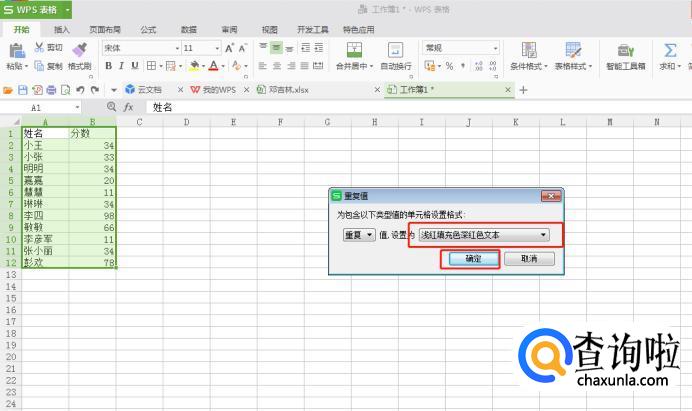Click 取消 button in the 重复值 dialog
The image size is (692, 411).
coord(529,259)
